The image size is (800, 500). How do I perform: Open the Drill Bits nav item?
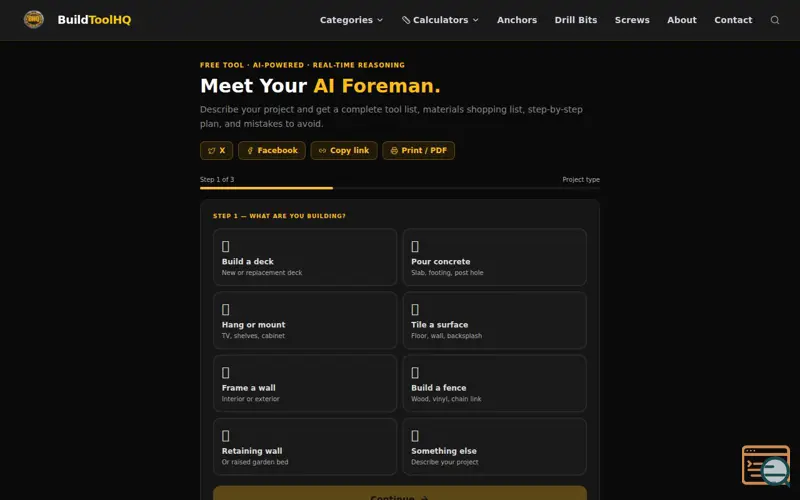click(x=576, y=20)
